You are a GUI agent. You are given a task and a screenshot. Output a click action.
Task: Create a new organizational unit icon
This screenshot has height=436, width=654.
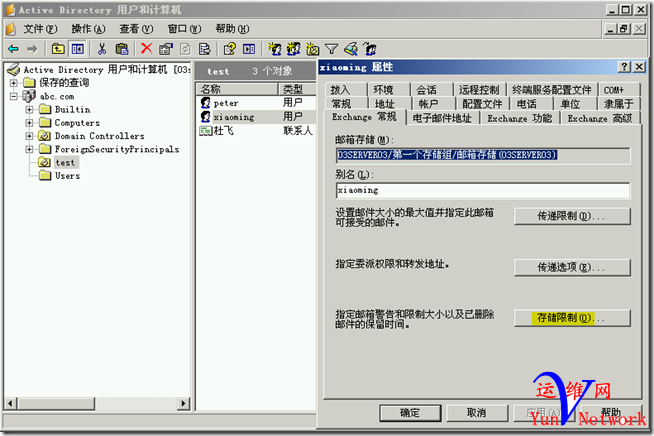tap(312, 49)
